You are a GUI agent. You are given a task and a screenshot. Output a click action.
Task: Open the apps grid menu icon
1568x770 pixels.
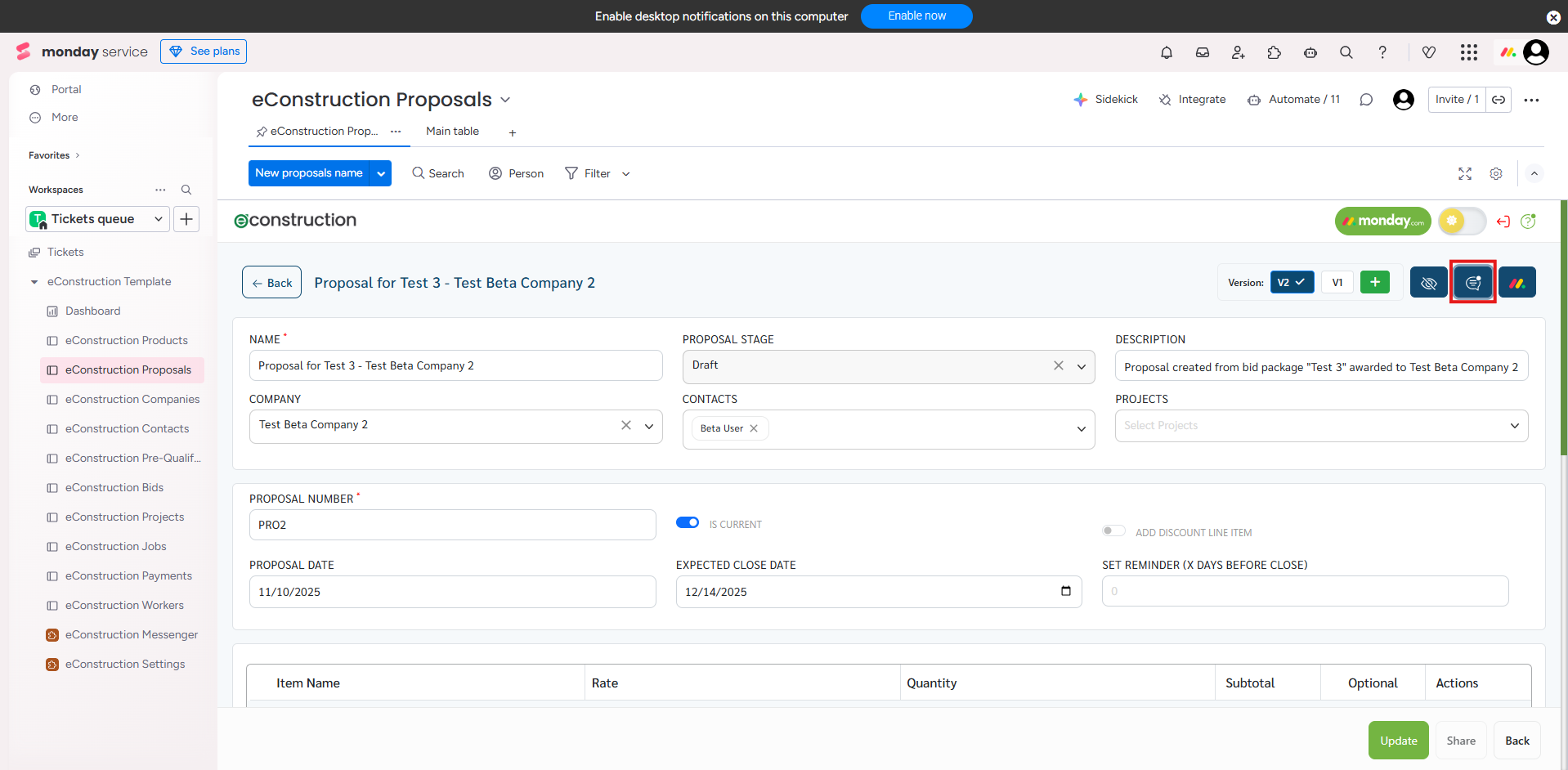point(1468,52)
